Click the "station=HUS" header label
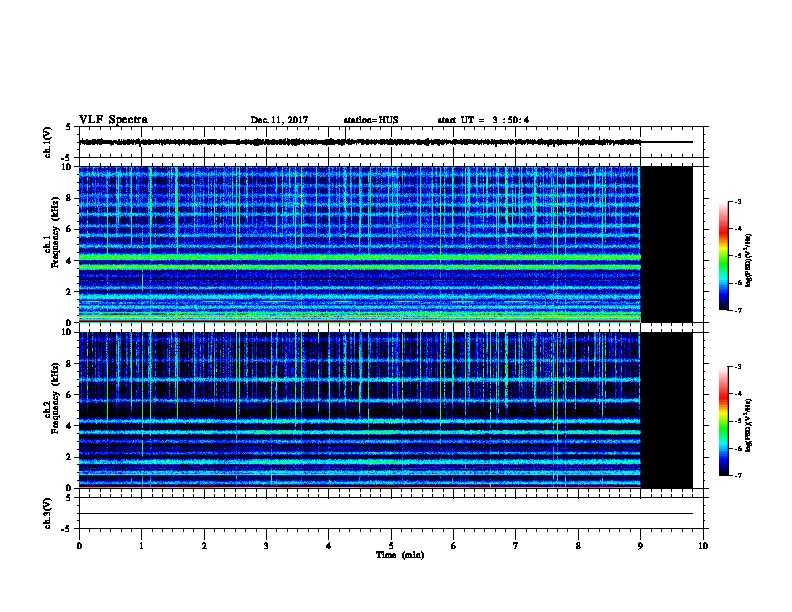 coord(371,120)
